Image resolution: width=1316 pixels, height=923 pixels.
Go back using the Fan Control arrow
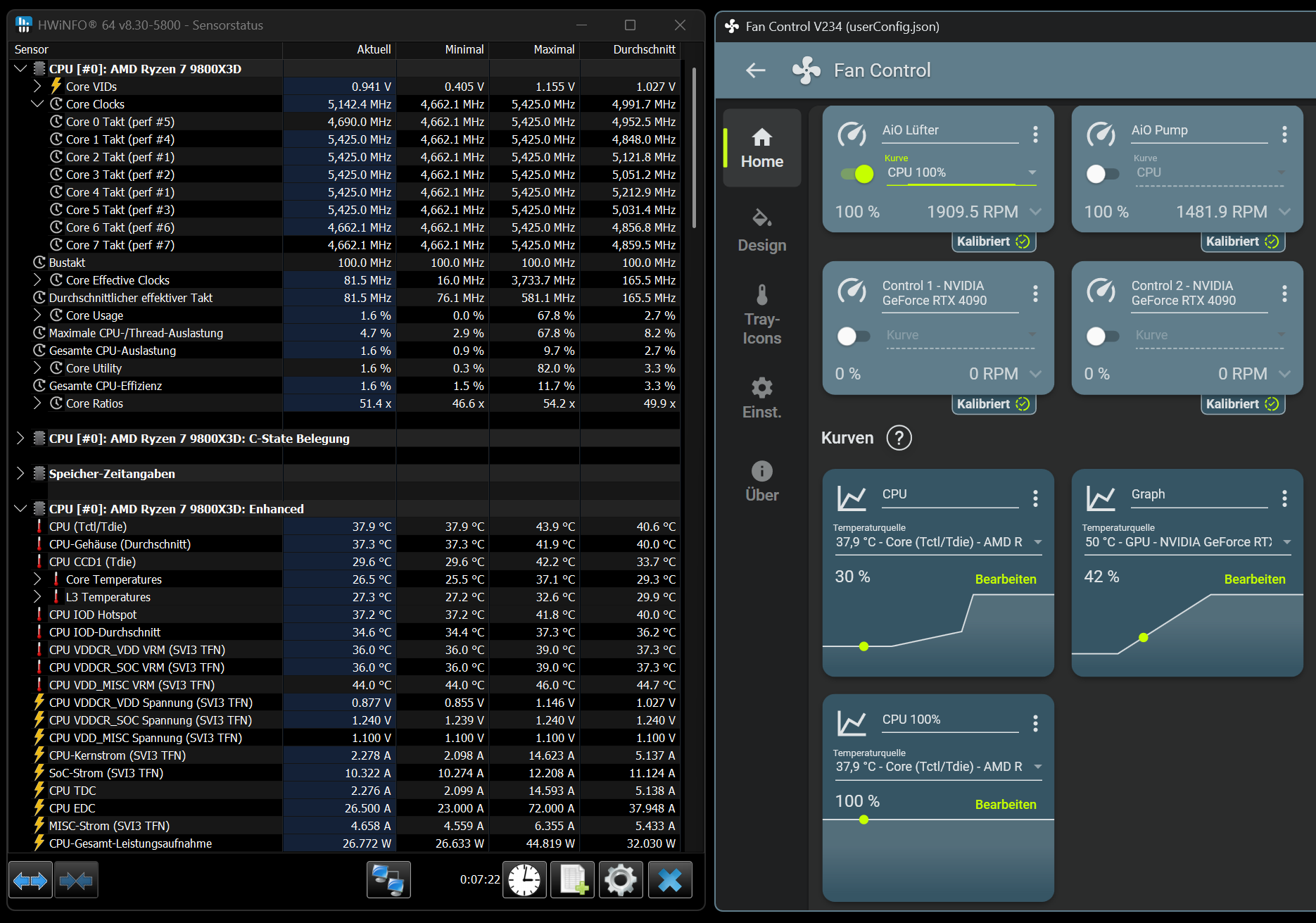756,70
